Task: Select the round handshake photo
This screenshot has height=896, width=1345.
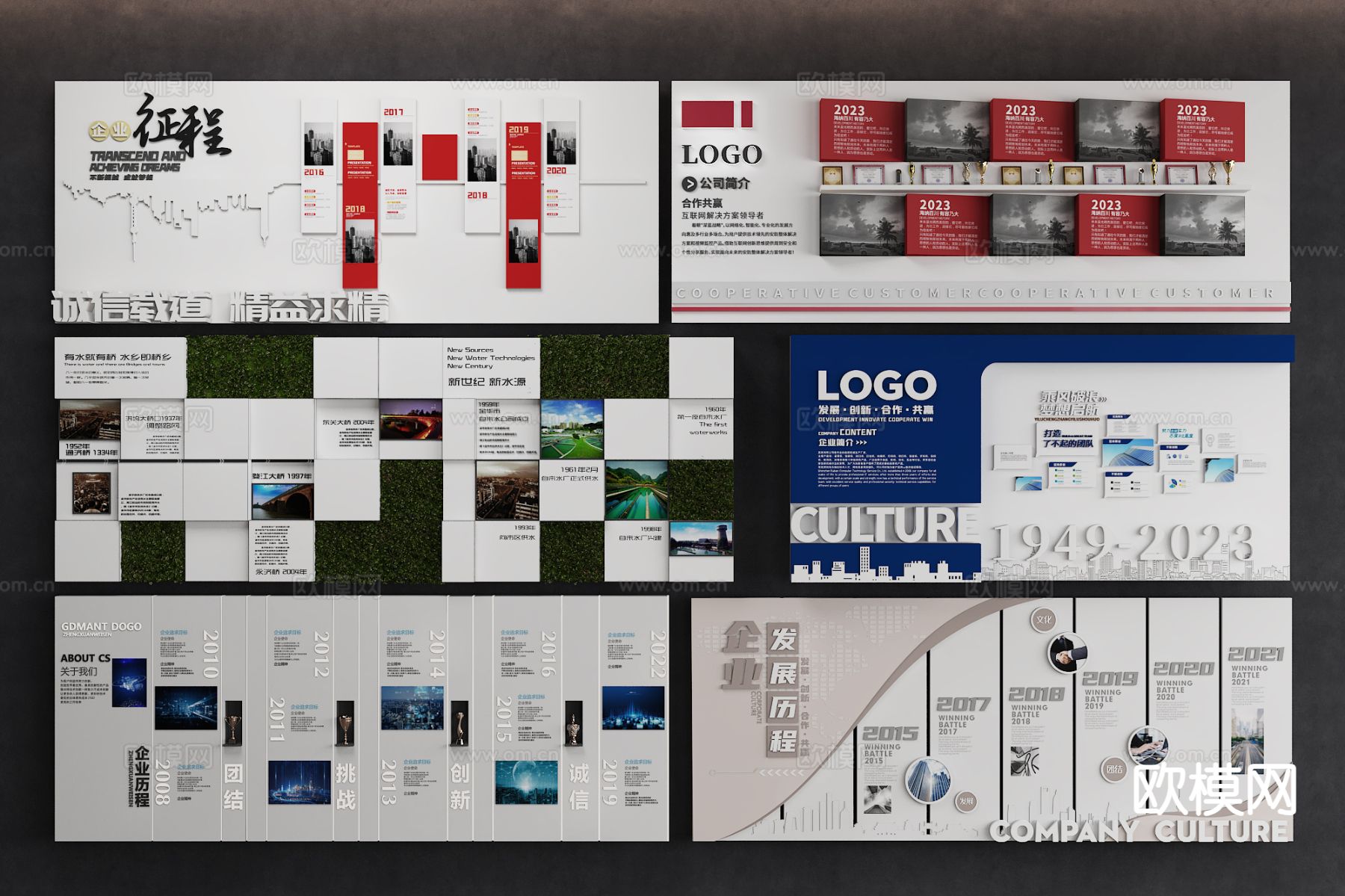Action: pyautogui.click(x=1066, y=653)
